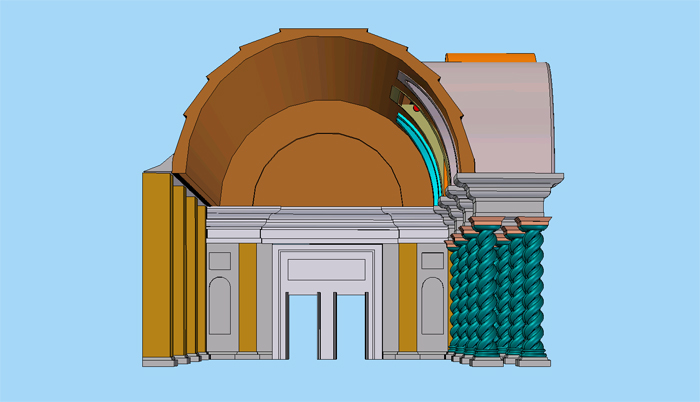Viewport: 700px width, 402px height.
Task: Select the cyan curved arch band
Action: 422,152
